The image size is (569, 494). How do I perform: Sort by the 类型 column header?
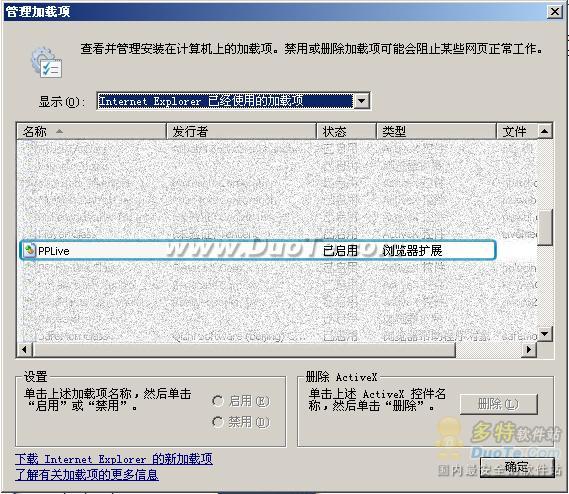436,131
